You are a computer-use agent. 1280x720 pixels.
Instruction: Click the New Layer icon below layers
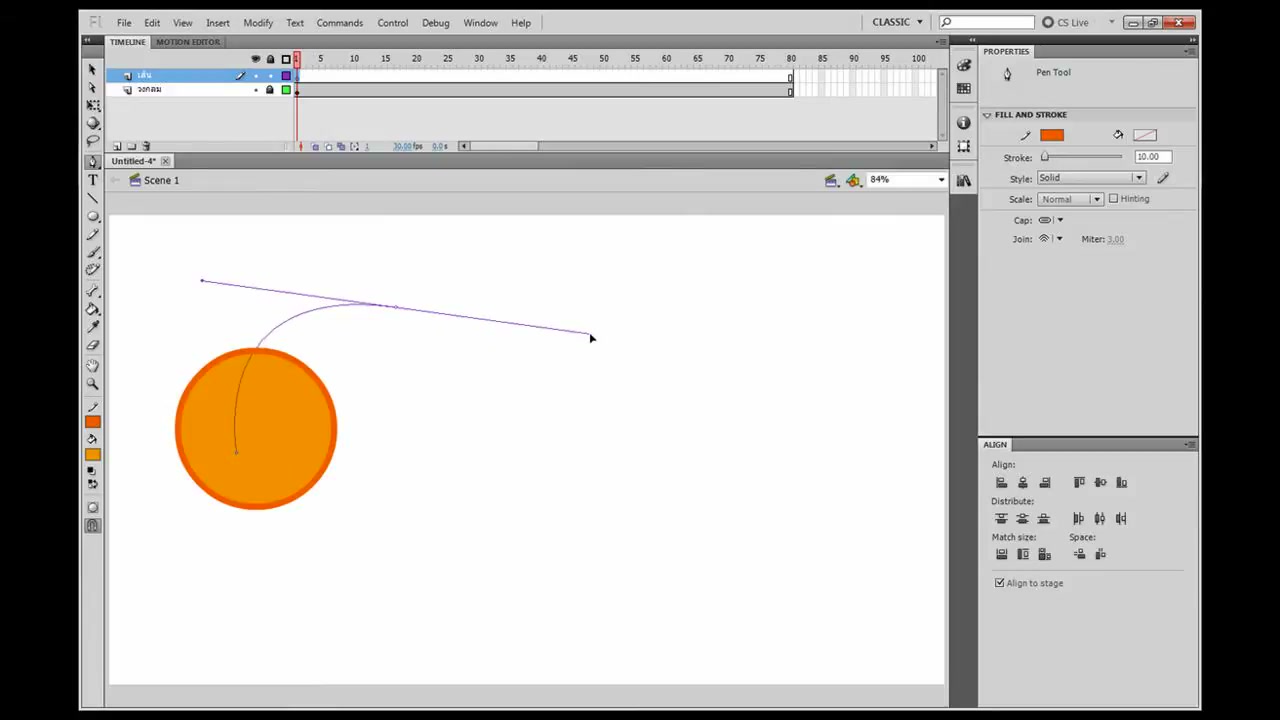pyautogui.click(x=116, y=146)
